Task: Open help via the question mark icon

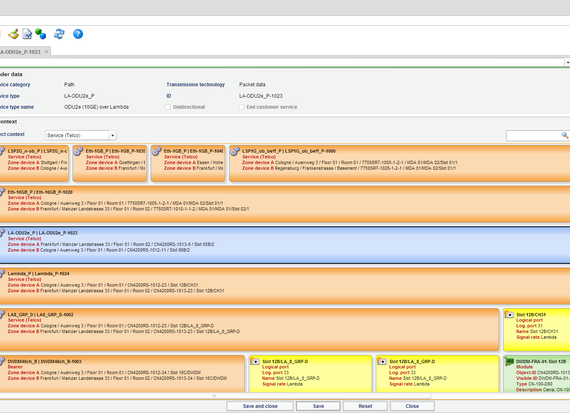Action: [78, 34]
